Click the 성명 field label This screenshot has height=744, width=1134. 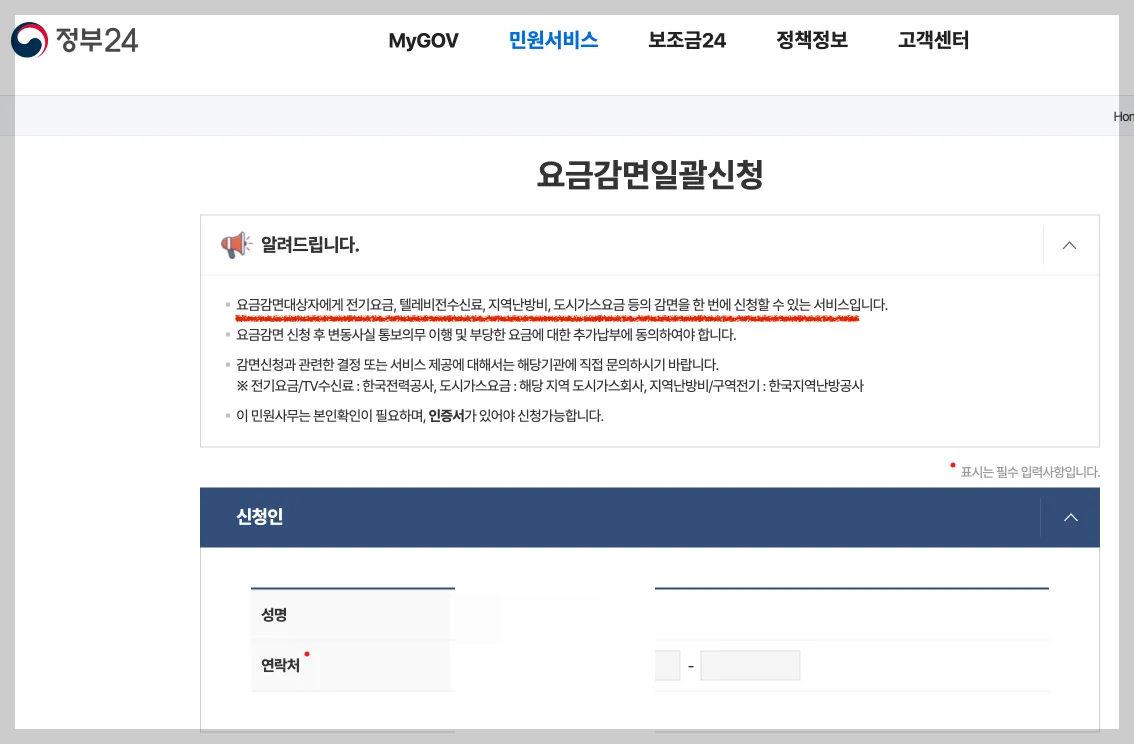point(274,615)
